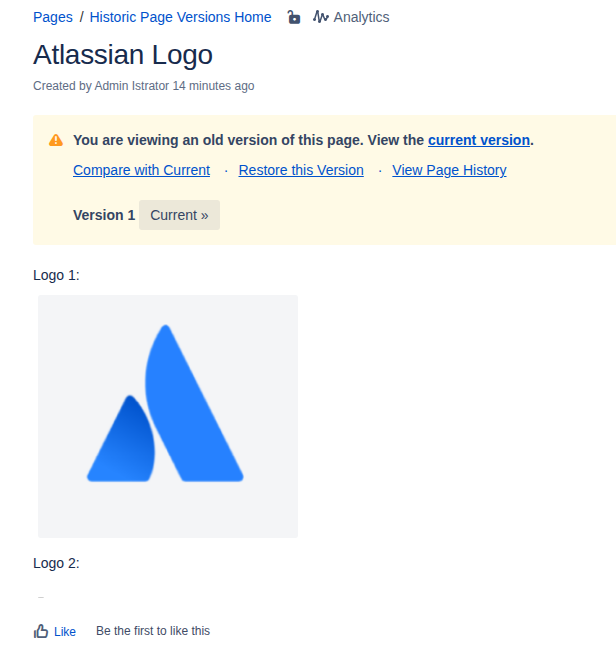616x663 pixels.
Task: Click the 'Logo 1:' caption text
Action: [56, 275]
